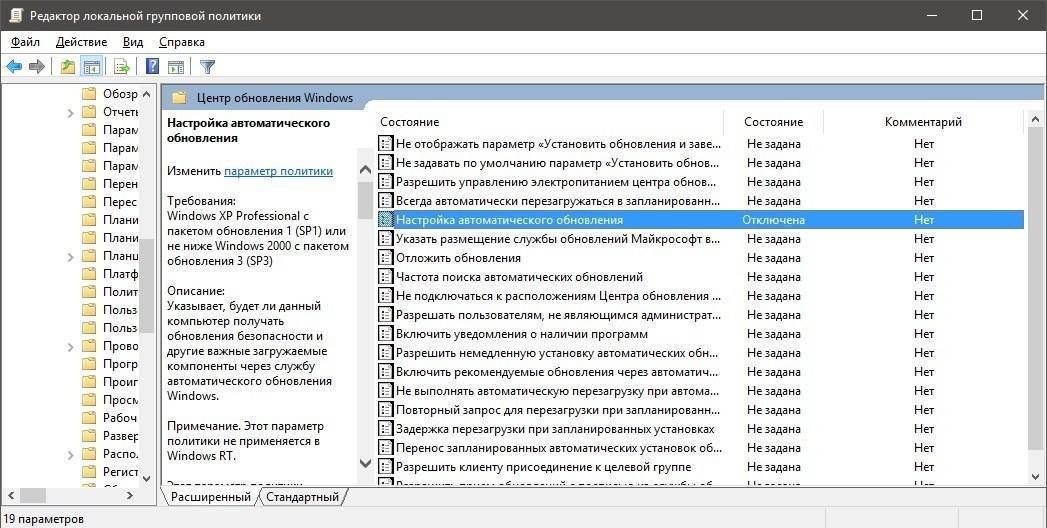Viewport: 1047px width, 528px height.
Task: Select 'Частота поиска автоматических обновлений' policy
Action: click(518, 277)
